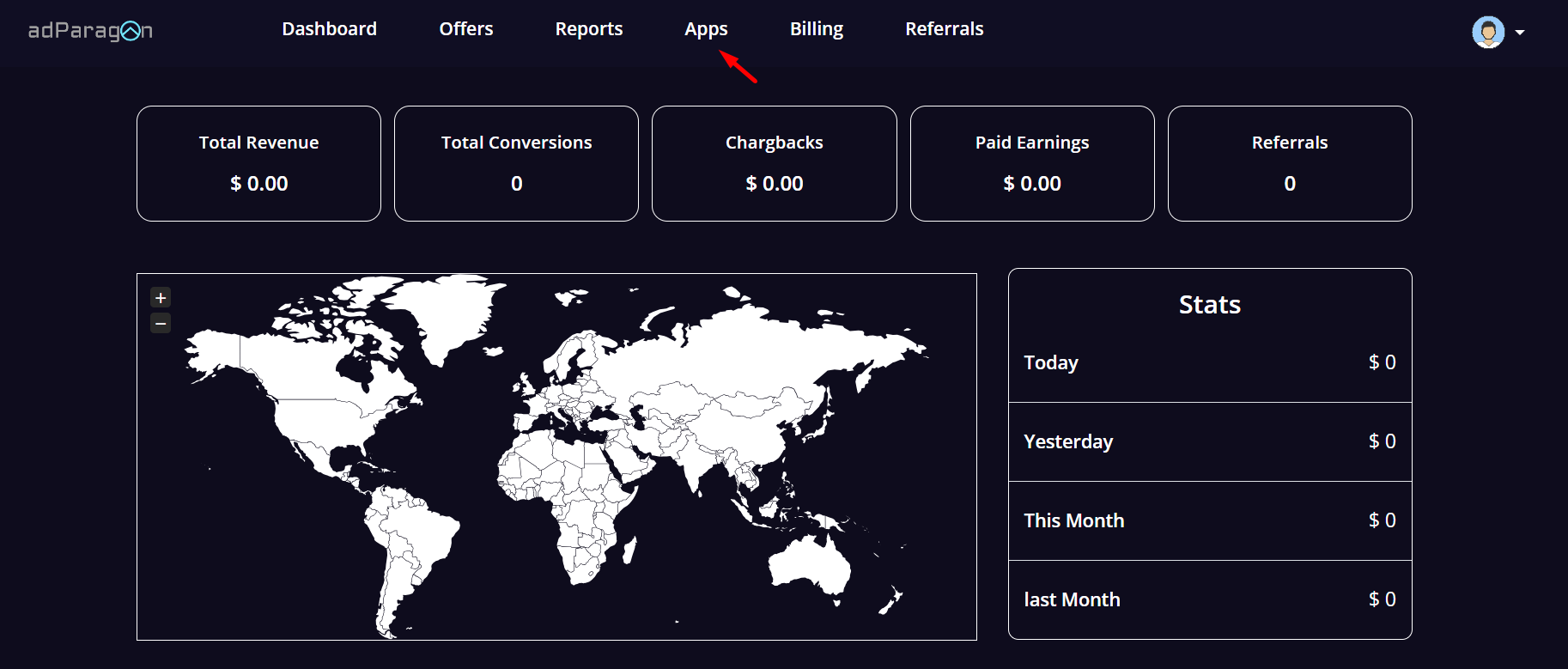The height and width of the screenshot is (669, 1568).
Task: Click the Paid Earnings card
Action: [x=1031, y=163]
